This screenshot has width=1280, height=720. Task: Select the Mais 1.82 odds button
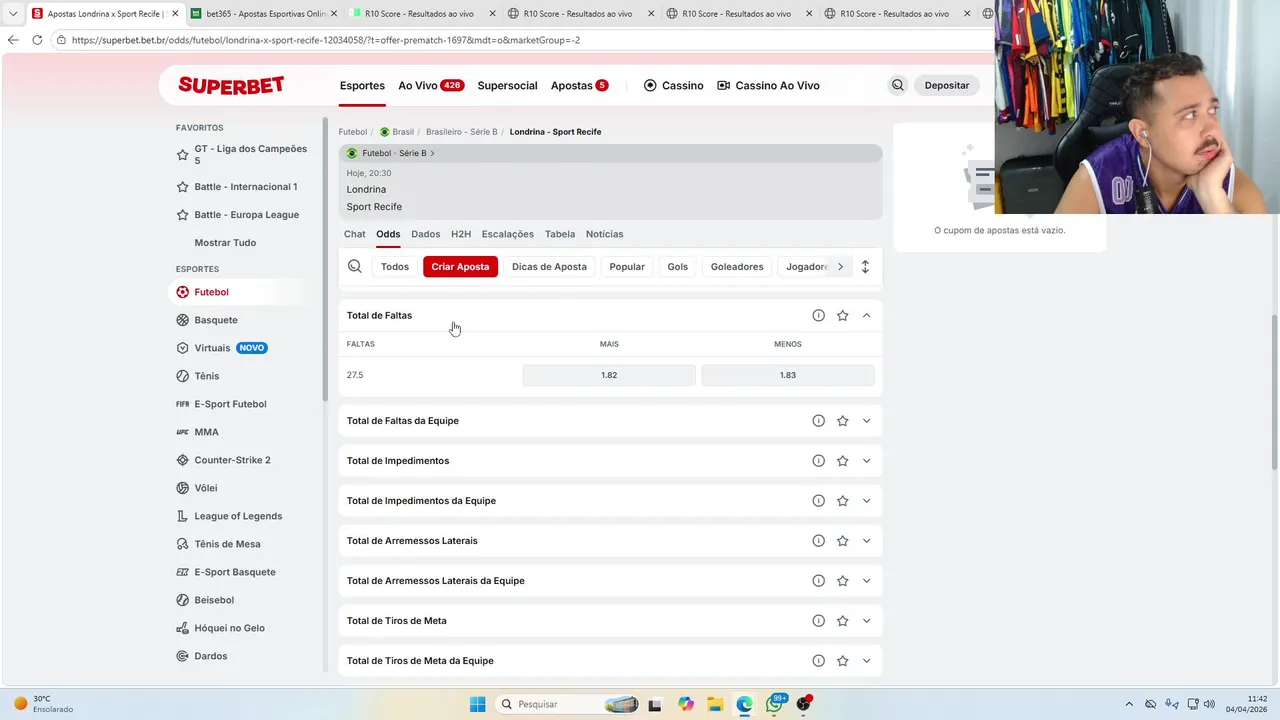pos(609,375)
